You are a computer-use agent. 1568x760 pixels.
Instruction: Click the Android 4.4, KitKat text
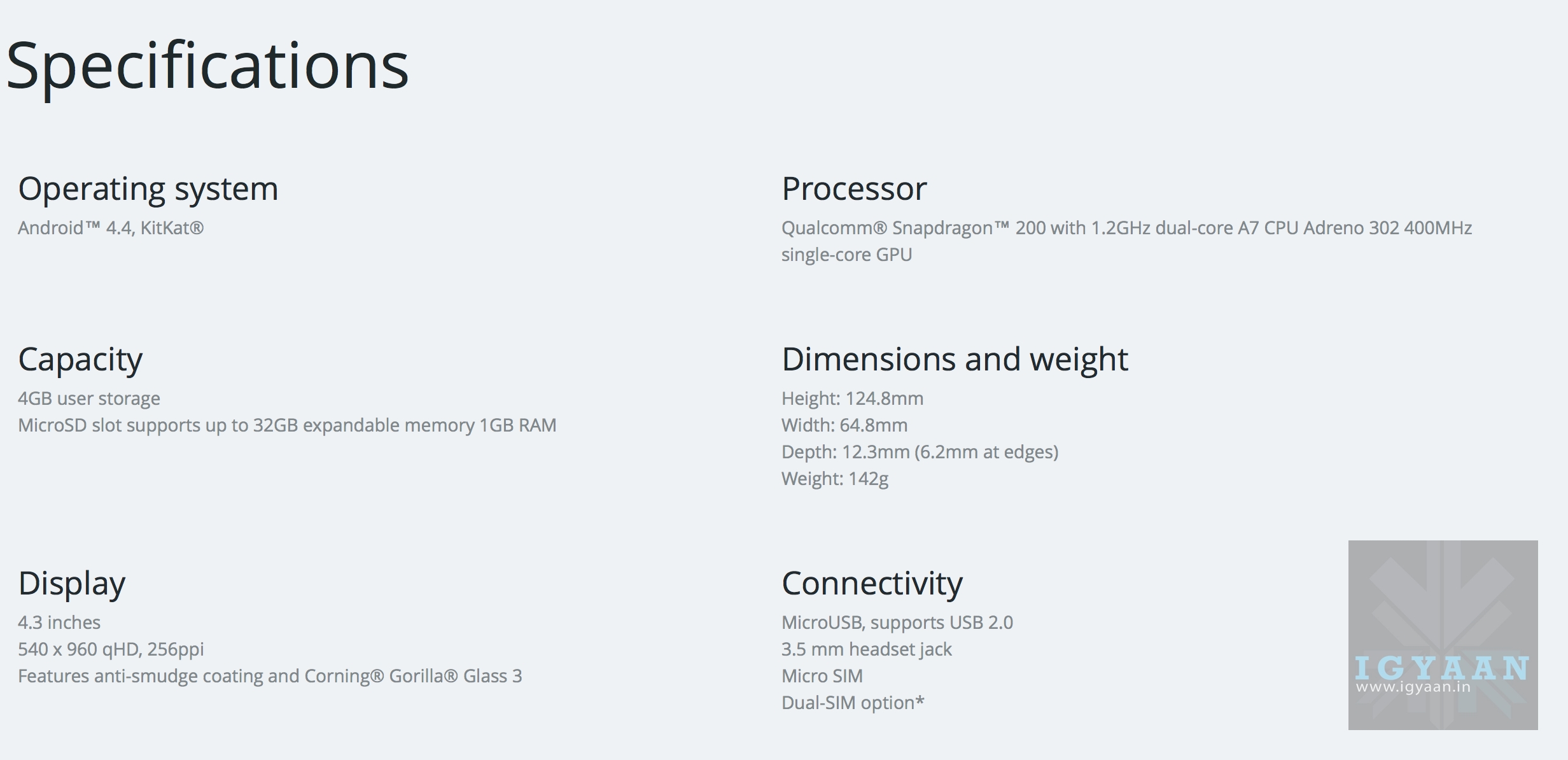click(x=111, y=228)
